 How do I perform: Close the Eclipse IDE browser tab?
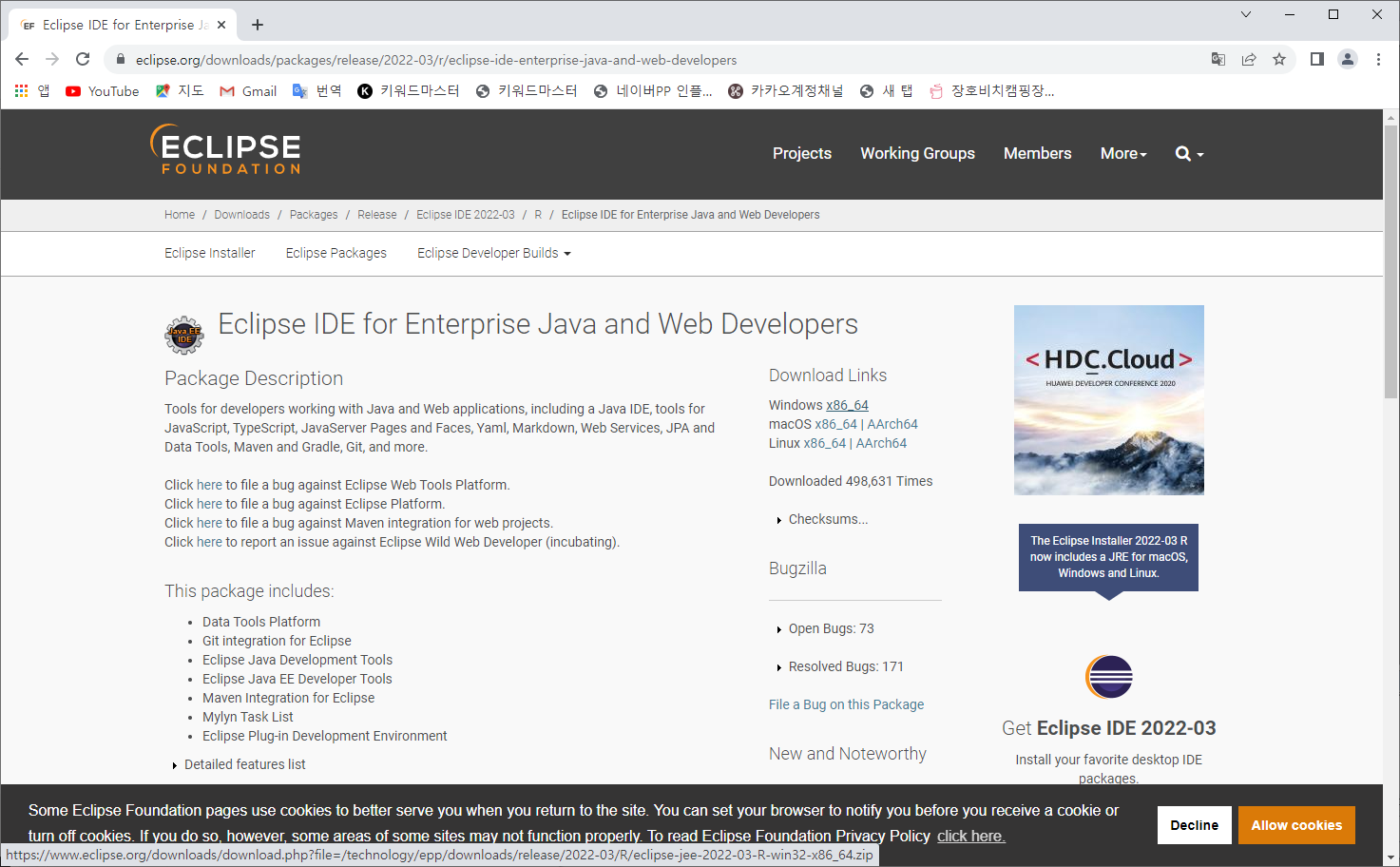tap(222, 25)
